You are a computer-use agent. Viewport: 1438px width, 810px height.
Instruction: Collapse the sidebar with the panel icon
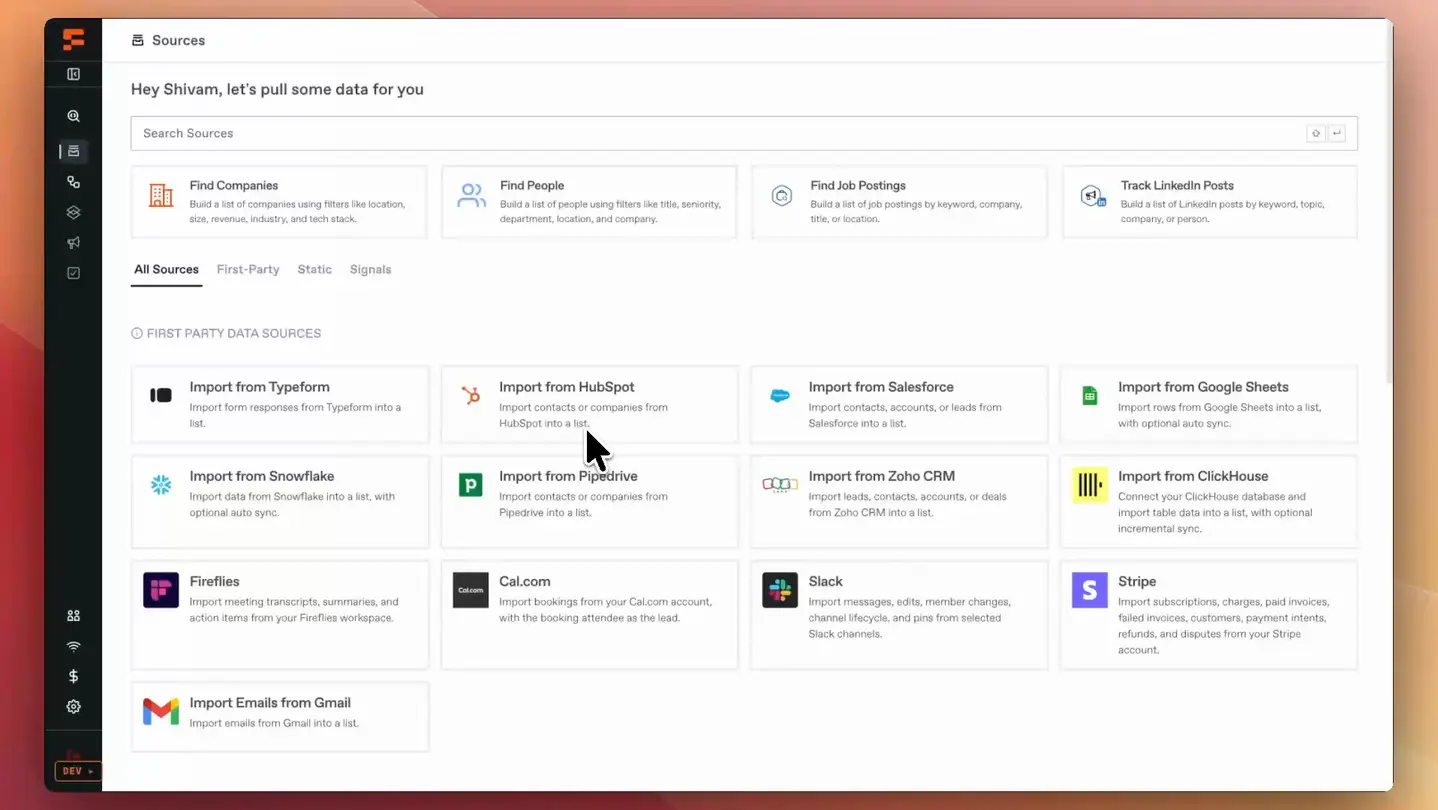point(73,74)
